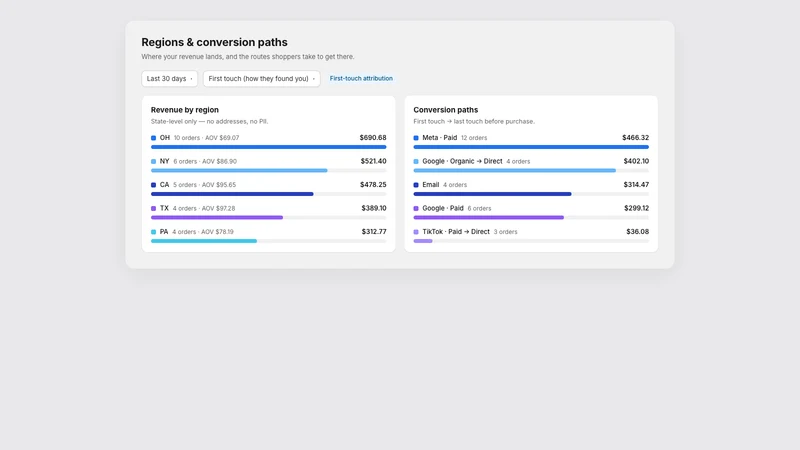
Task: Click the PA revenue bar
Action: click(x=204, y=241)
